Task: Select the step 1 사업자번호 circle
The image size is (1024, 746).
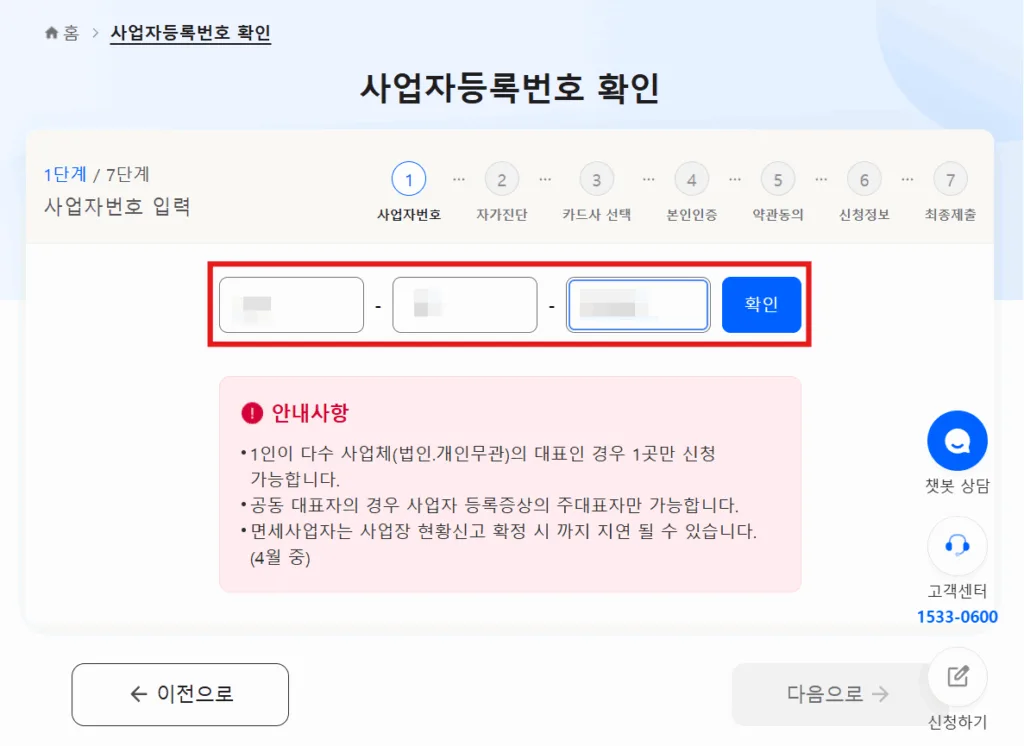Action: [408, 180]
